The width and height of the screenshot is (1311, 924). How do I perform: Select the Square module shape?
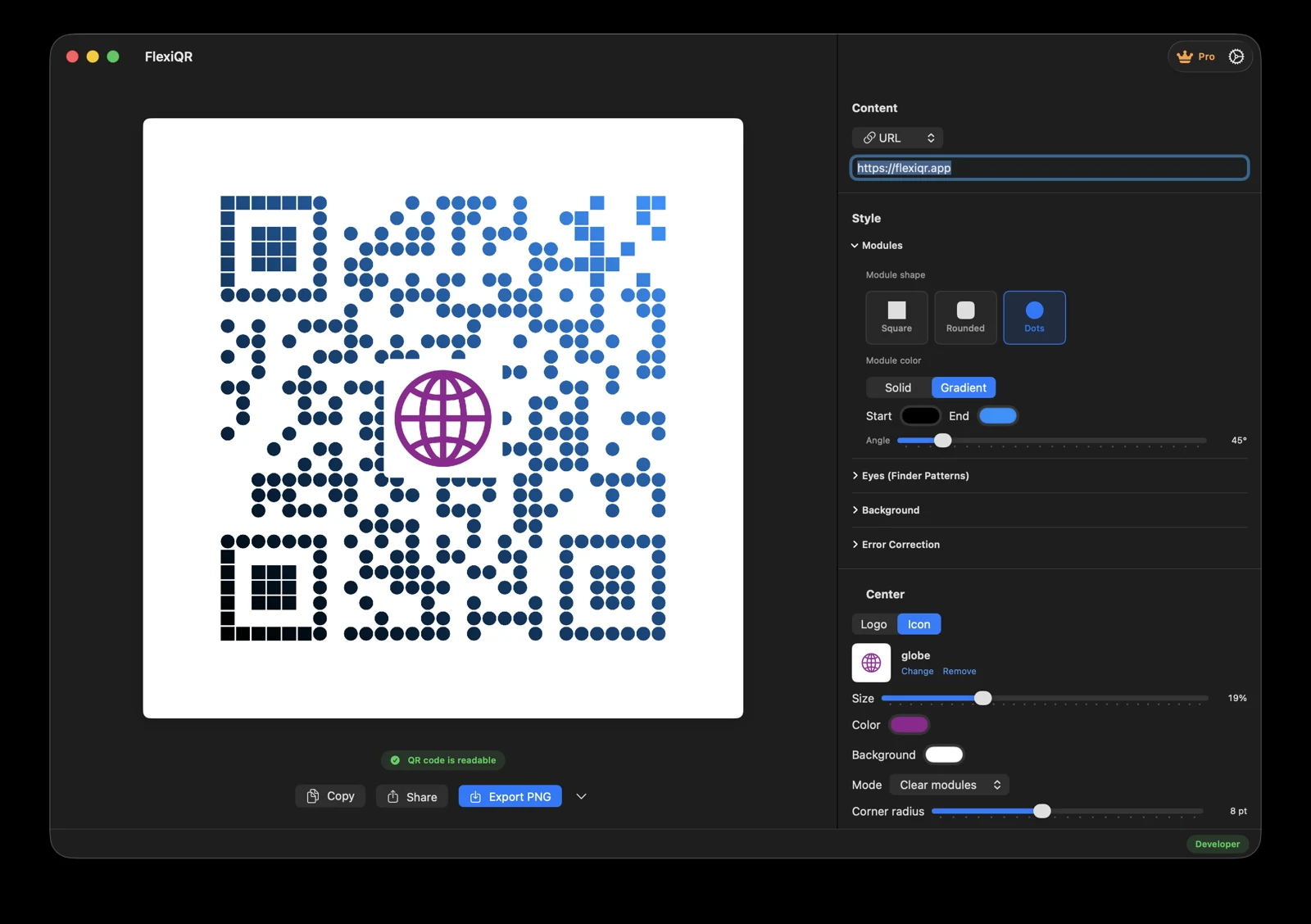pos(896,317)
